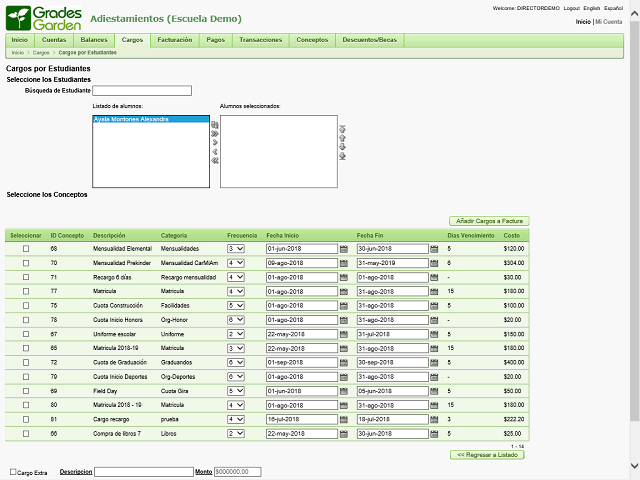Open Frecuencia dropdown for Compra de libros 7
Screen dimensions: 640x480
pos(236,433)
